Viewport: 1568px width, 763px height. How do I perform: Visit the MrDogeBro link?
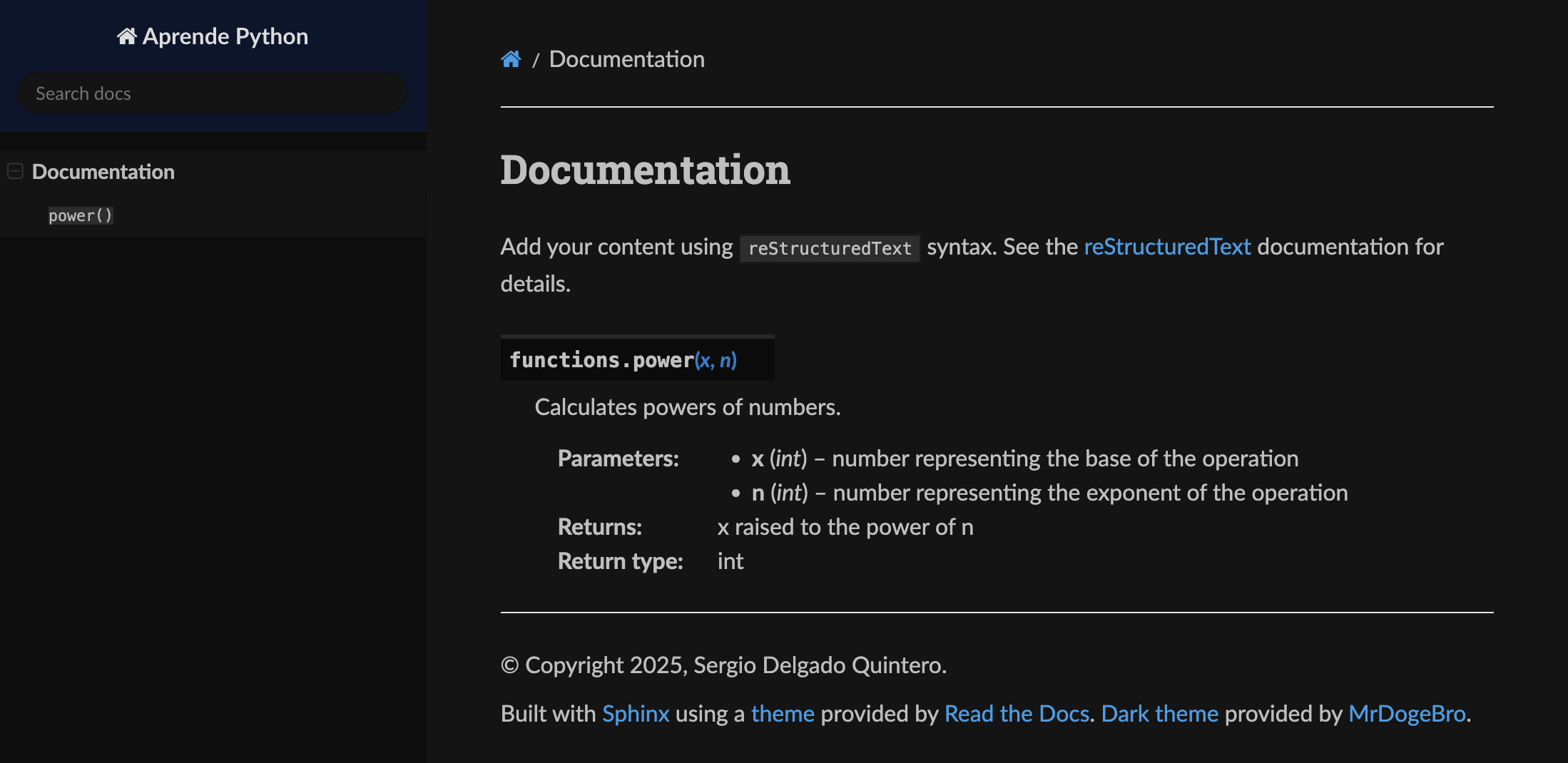click(x=1407, y=714)
